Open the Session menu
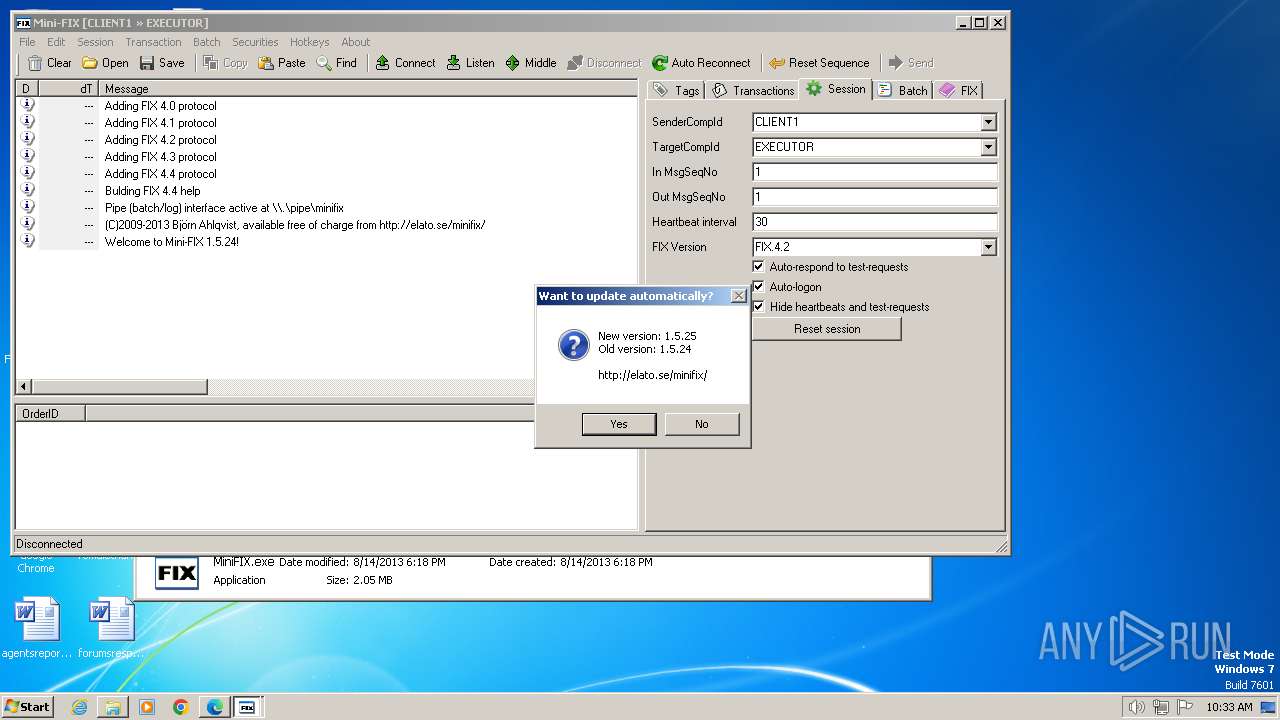 [x=95, y=42]
